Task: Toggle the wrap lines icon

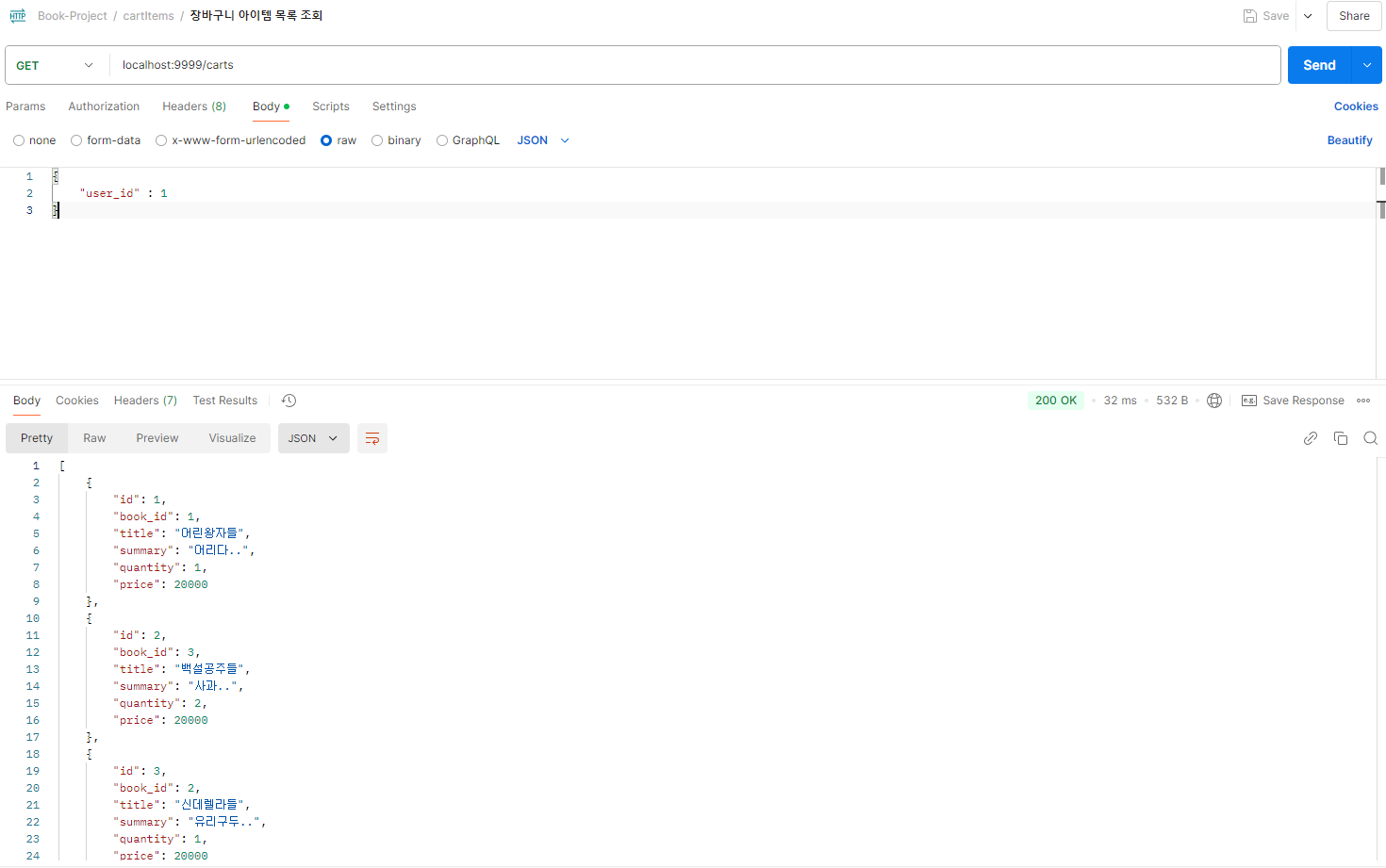Action: pos(372,438)
